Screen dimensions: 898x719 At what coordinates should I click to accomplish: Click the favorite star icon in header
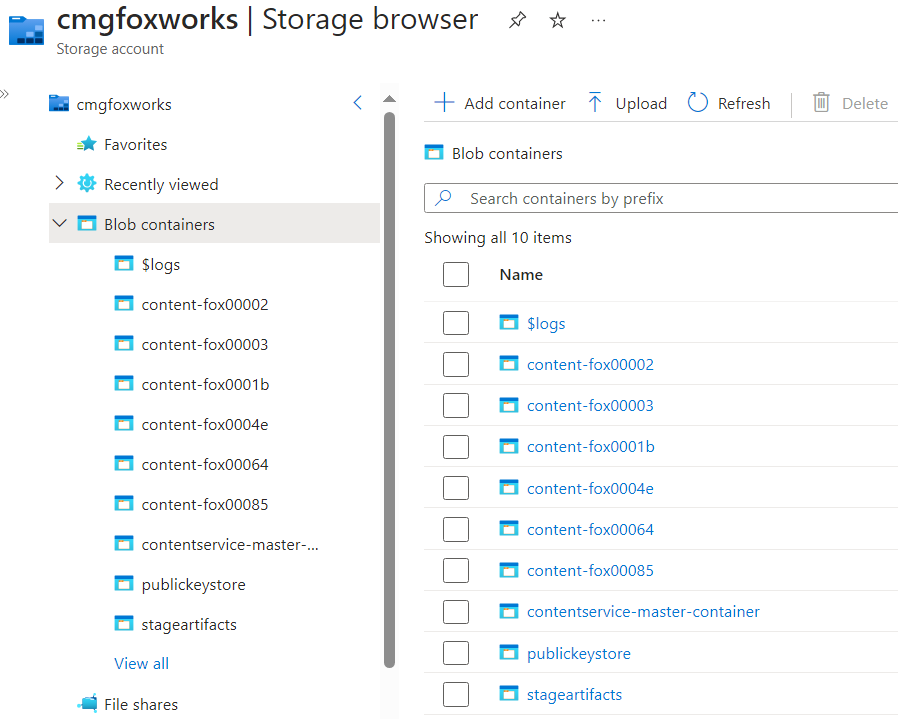[557, 21]
